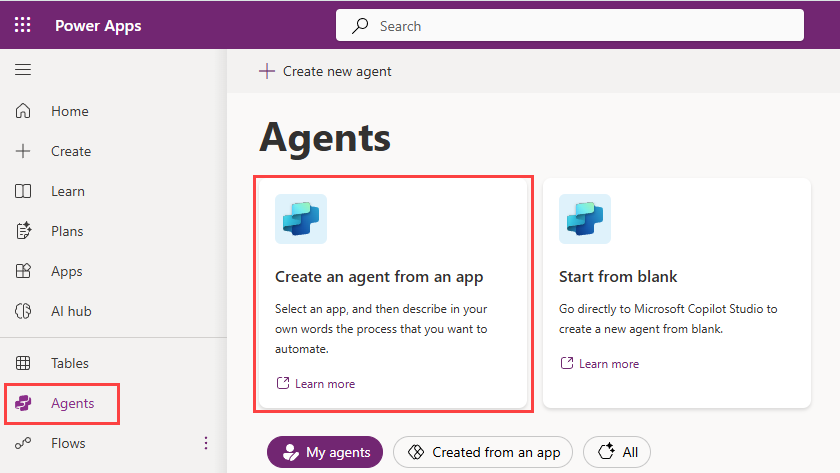Click the icon in Created from an app pill
Viewport: 840px width, 473px height.
pyautogui.click(x=416, y=452)
